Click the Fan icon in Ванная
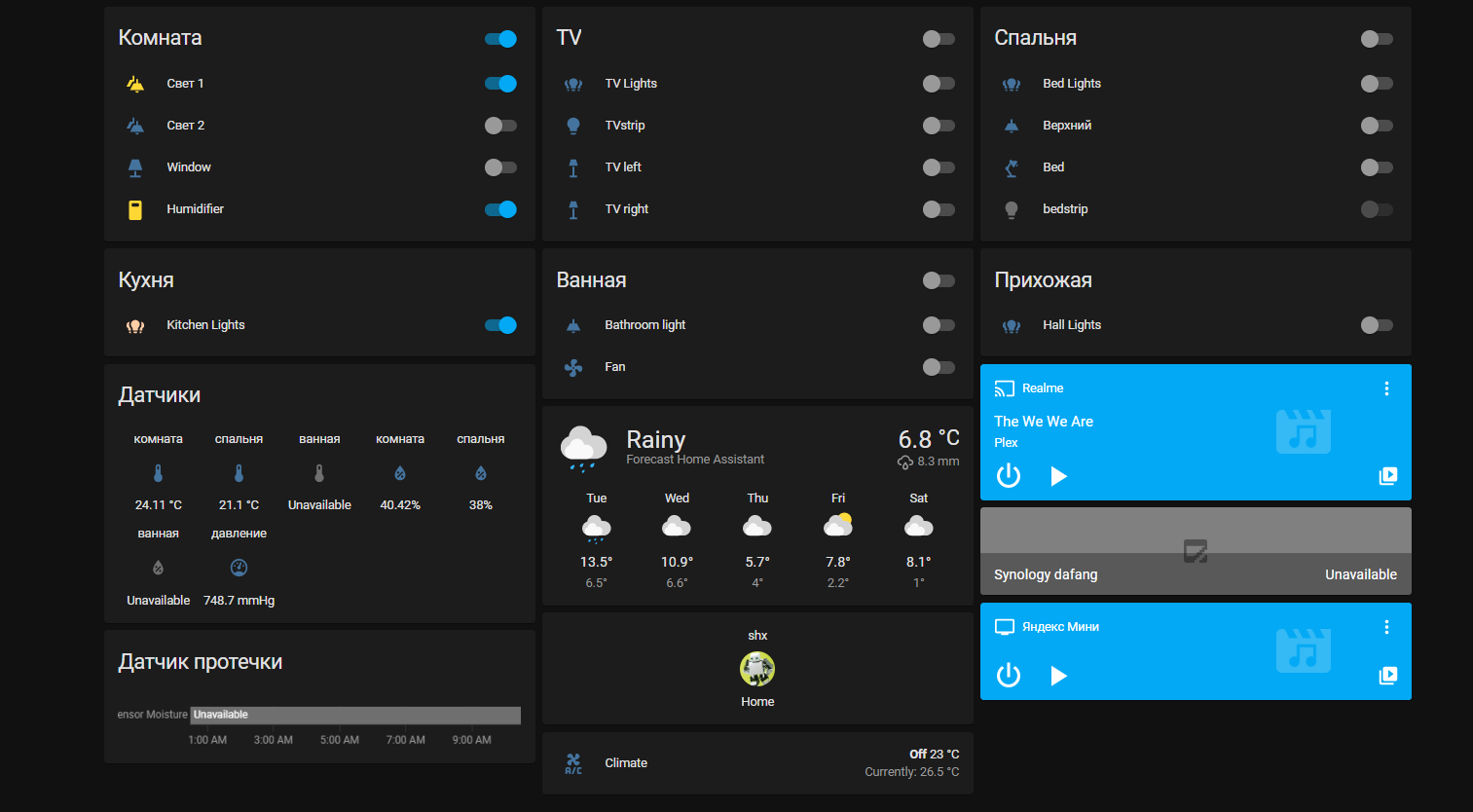The image size is (1473, 812). (573, 367)
